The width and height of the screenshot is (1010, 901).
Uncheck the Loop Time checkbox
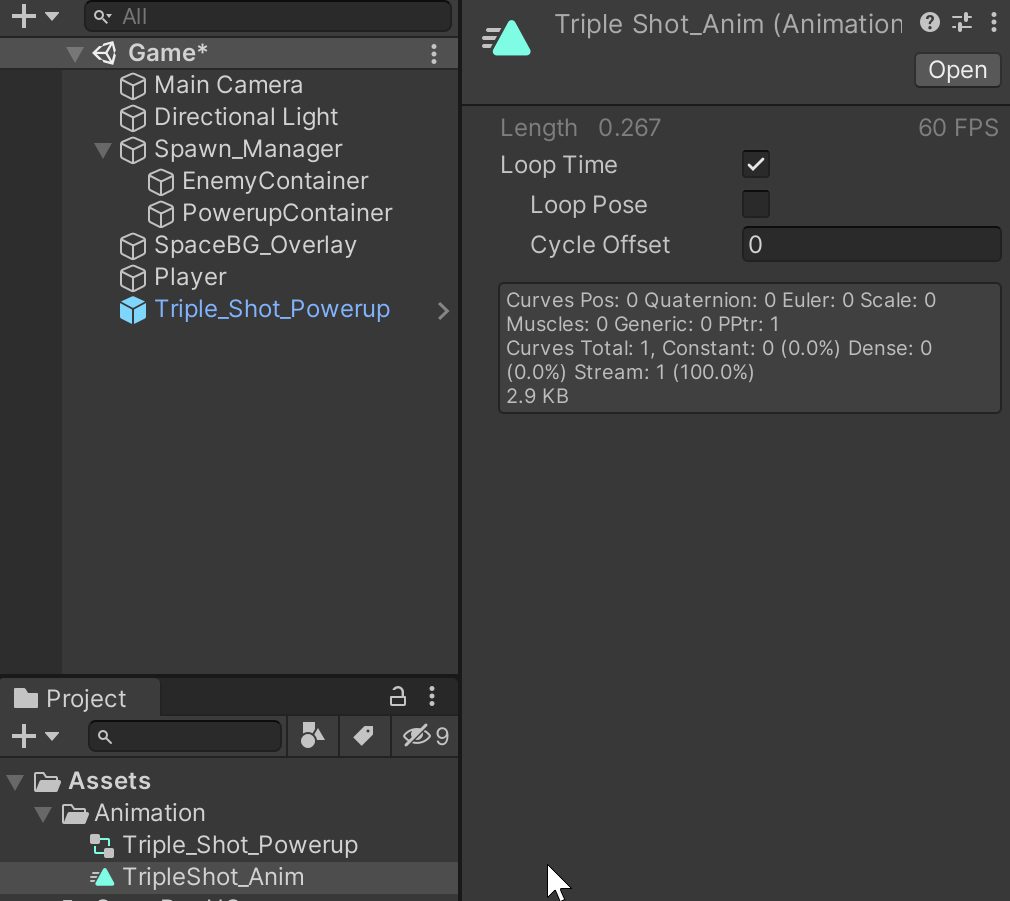click(756, 164)
